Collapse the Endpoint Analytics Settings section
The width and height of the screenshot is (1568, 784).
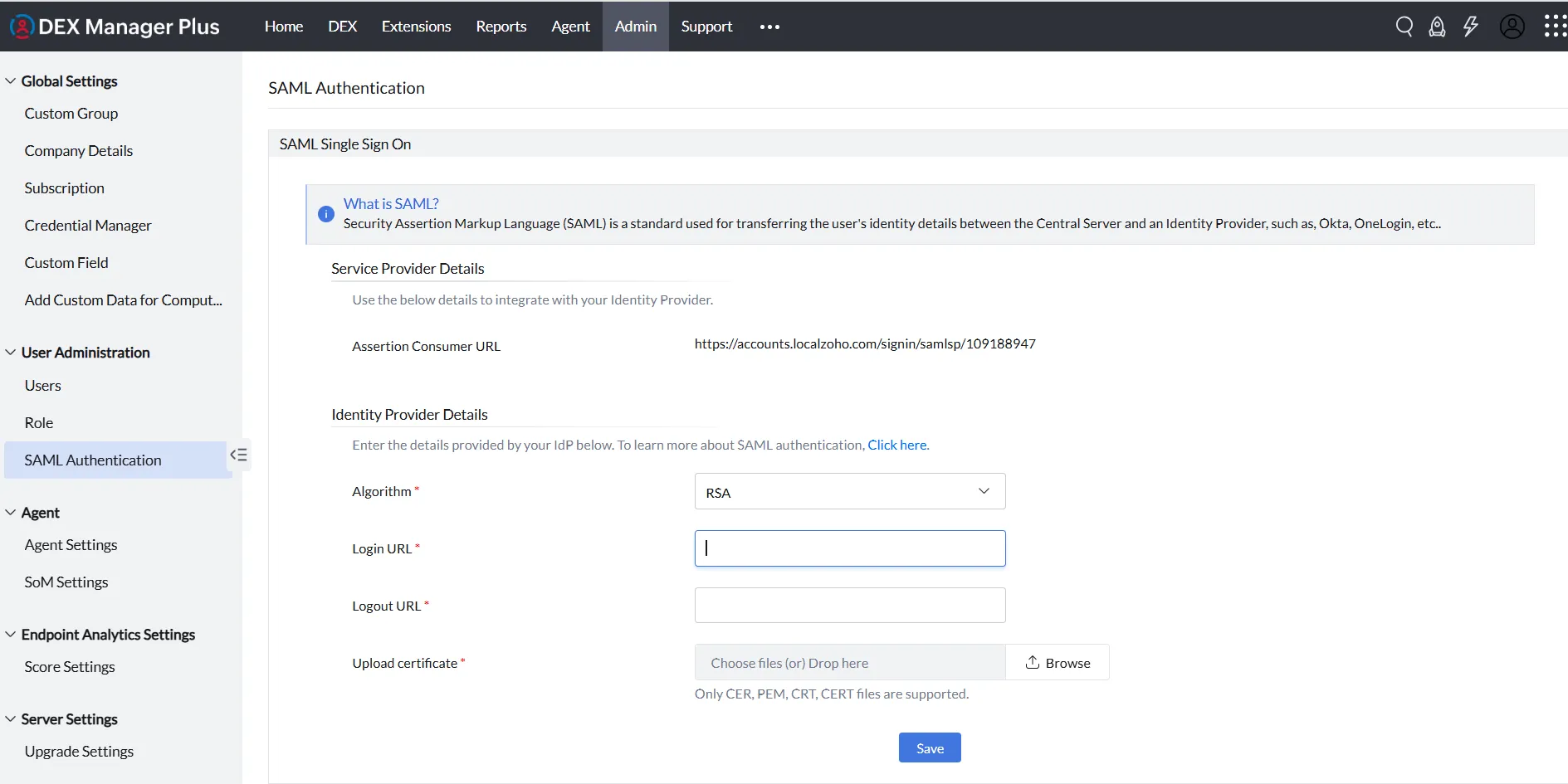pyautogui.click(x=11, y=635)
